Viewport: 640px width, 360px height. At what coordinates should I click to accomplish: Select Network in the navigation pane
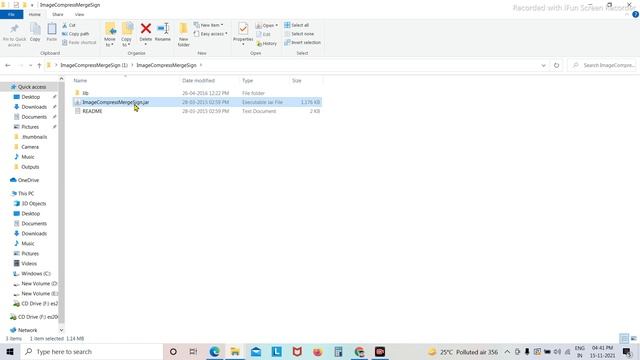click(27, 330)
